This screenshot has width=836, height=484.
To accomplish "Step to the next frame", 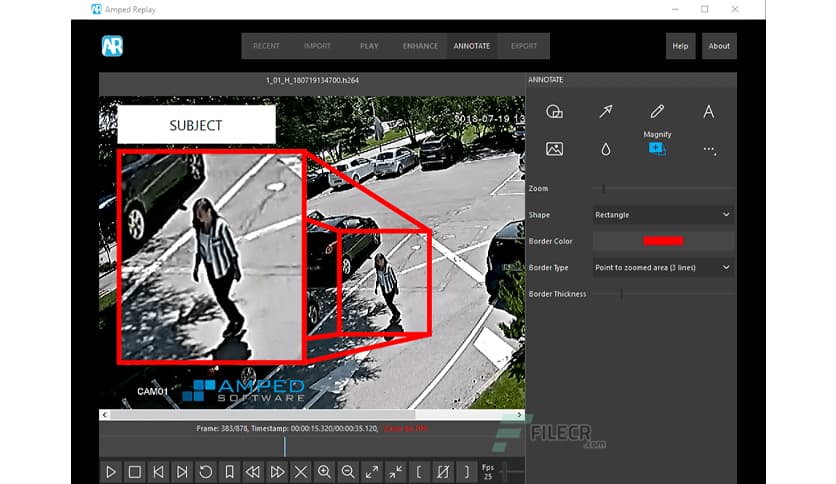I will (182, 472).
